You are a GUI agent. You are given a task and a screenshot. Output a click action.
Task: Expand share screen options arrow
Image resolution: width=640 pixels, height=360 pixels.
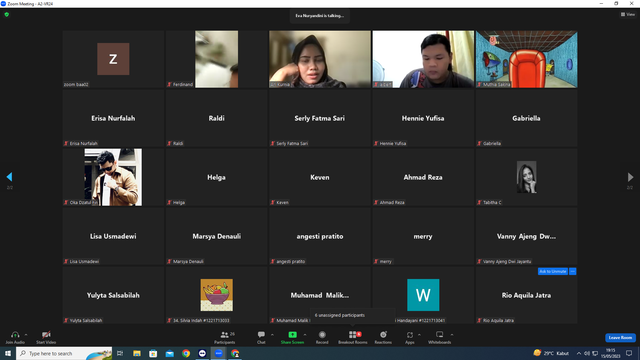[x=305, y=335]
